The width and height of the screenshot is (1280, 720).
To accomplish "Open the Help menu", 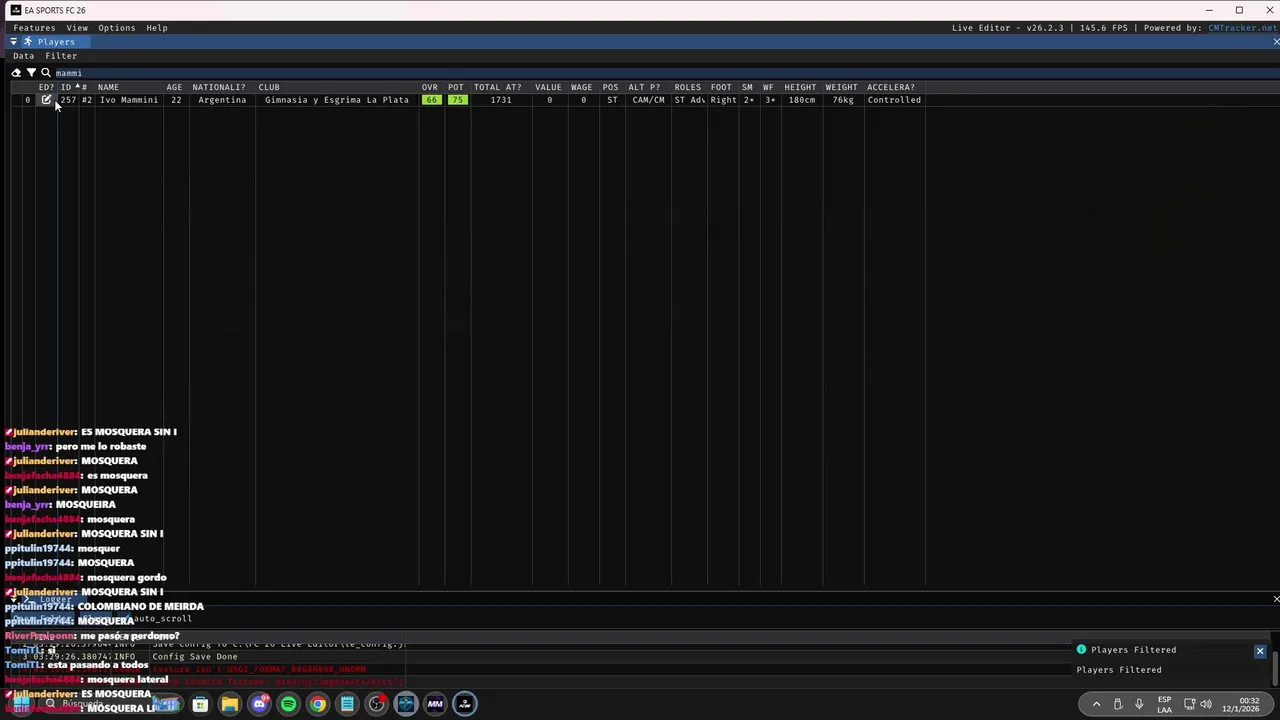I will point(157,28).
